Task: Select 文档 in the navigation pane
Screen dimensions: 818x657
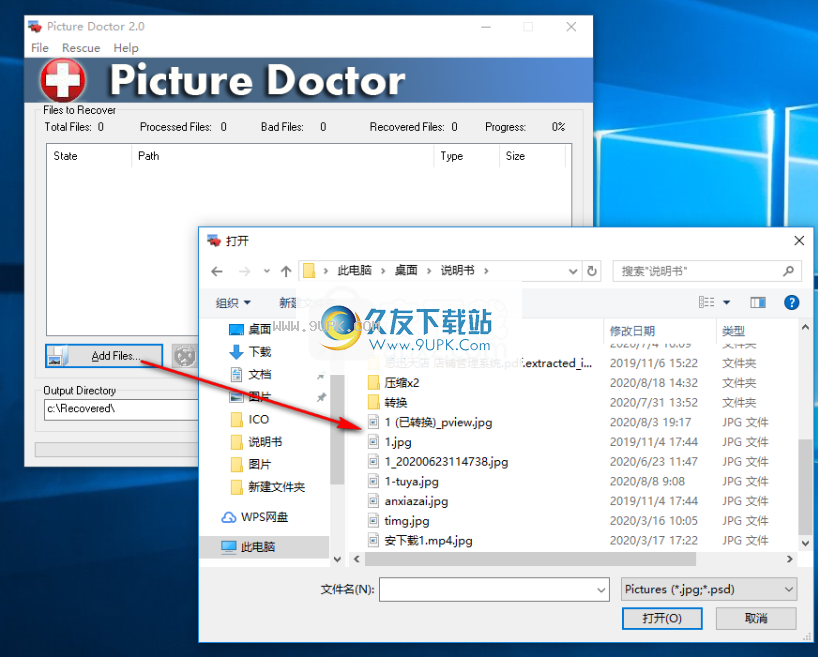Action: (x=259, y=374)
